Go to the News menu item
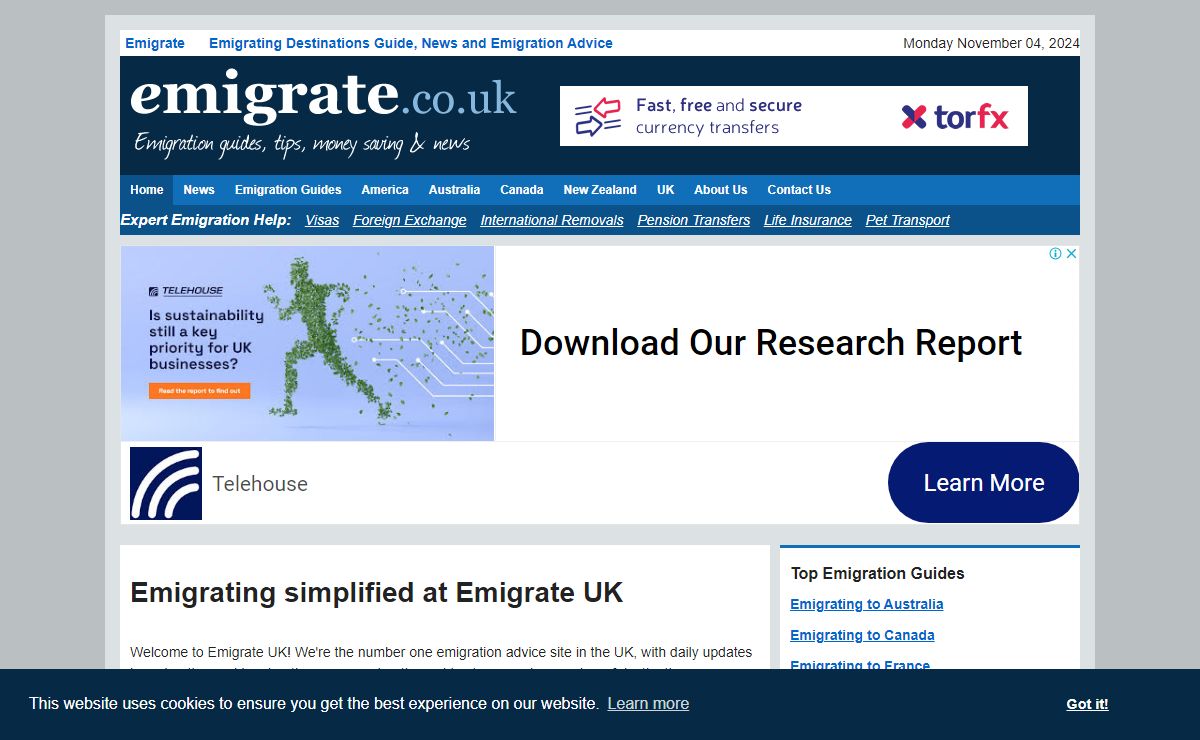Viewport: 1200px width, 740px height. (x=199, y=190)
